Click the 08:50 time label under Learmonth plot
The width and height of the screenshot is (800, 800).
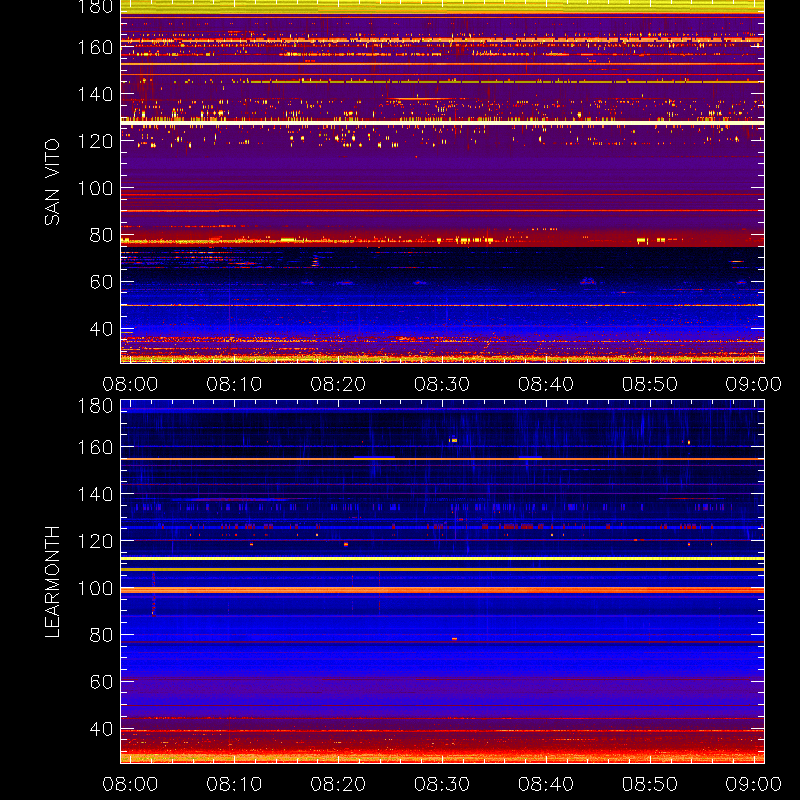650,784
